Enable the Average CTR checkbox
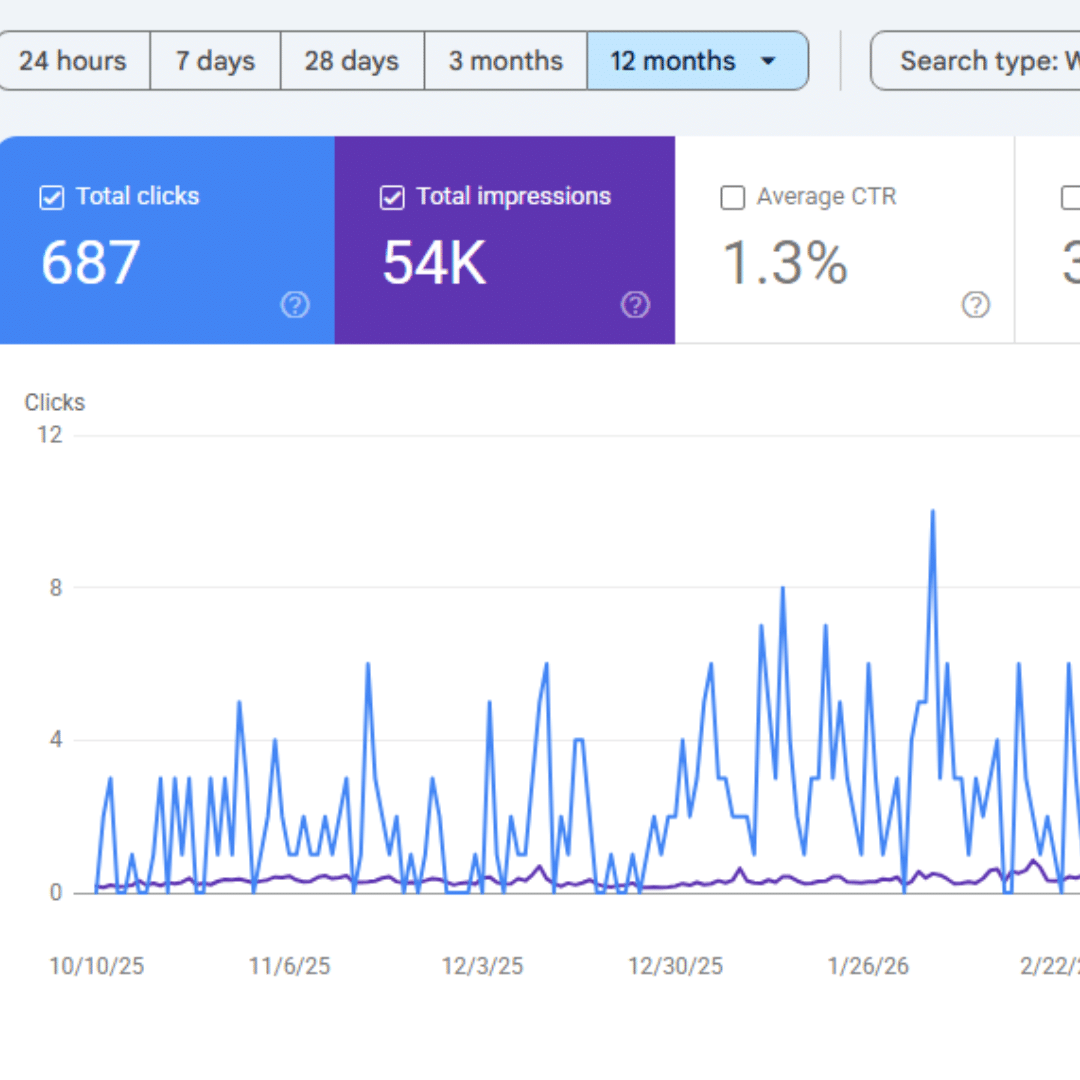This screenshot has height=1080, width=1080. [x=732, y=198]
